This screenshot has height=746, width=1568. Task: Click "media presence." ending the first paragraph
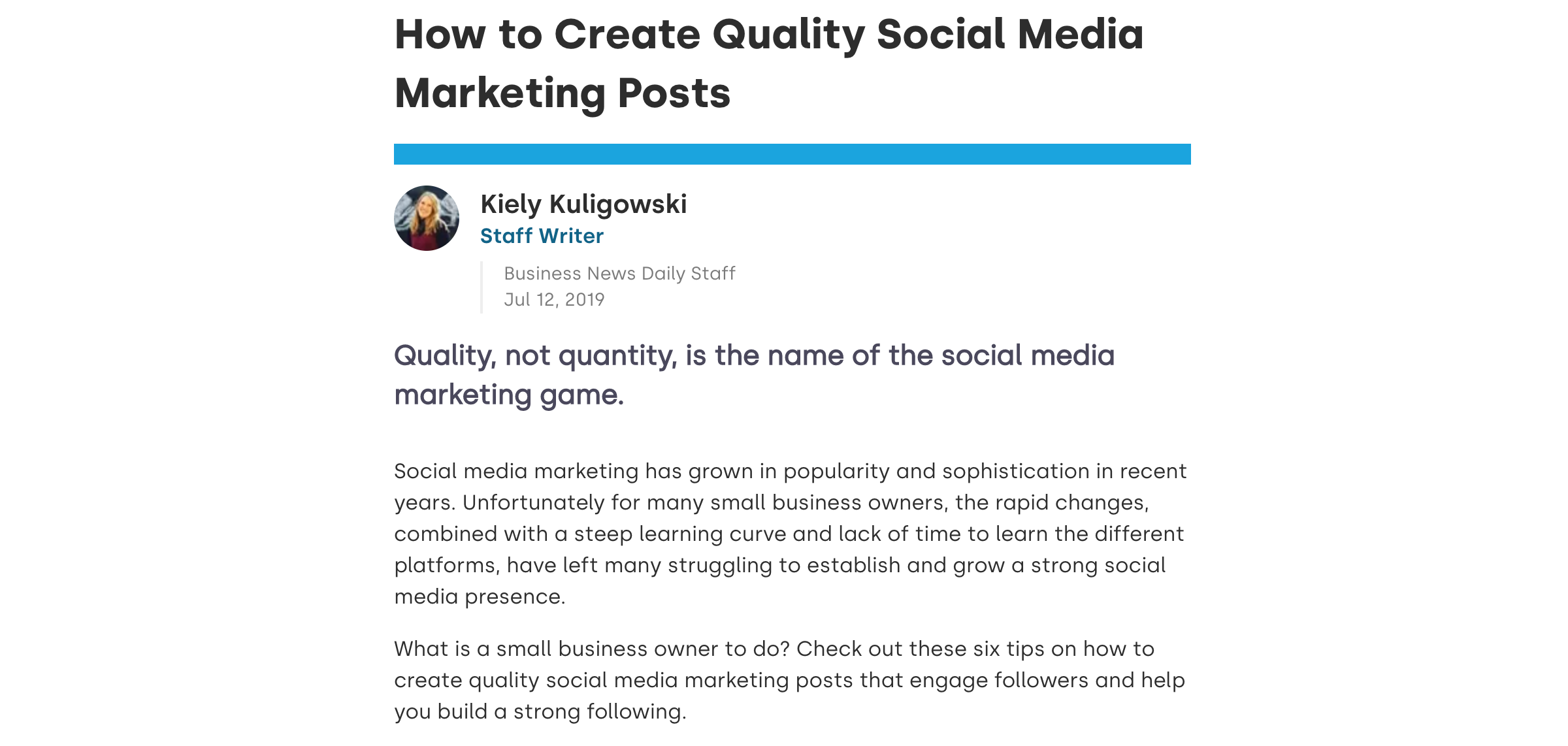[479, 596]
